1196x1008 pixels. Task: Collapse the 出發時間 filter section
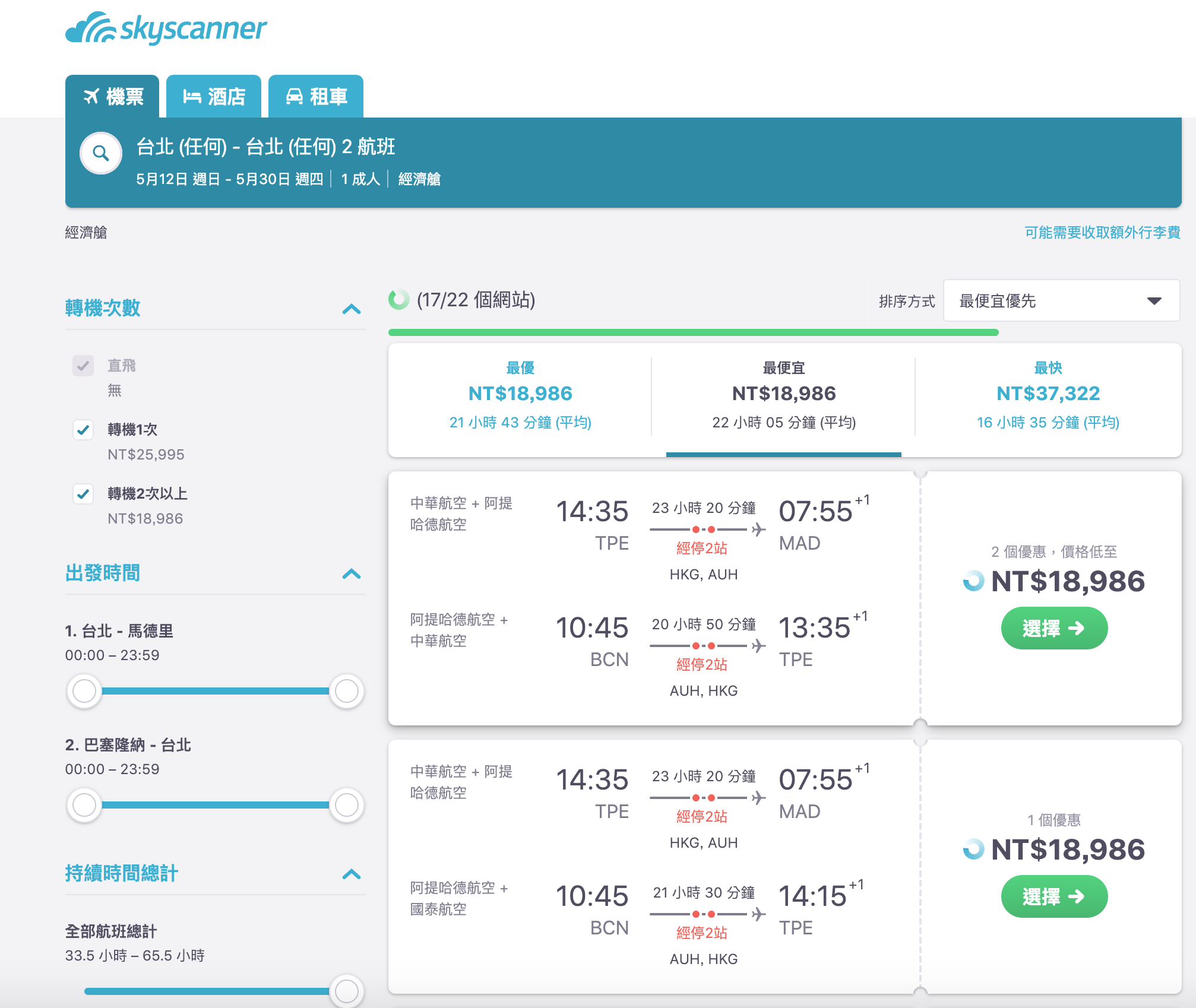pyautogui.click(x=352, y=573)
